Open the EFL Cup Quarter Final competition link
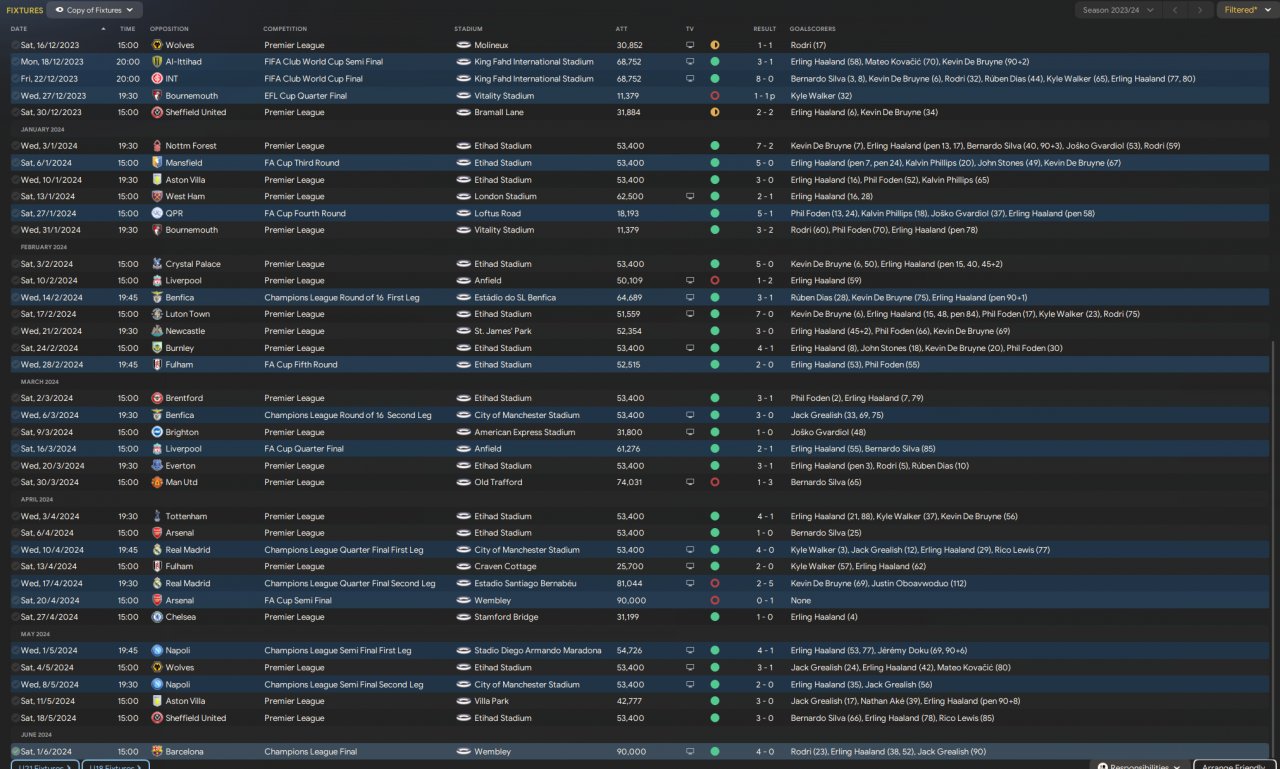The height and width of the screenshot is (769, 1280). 306,96
